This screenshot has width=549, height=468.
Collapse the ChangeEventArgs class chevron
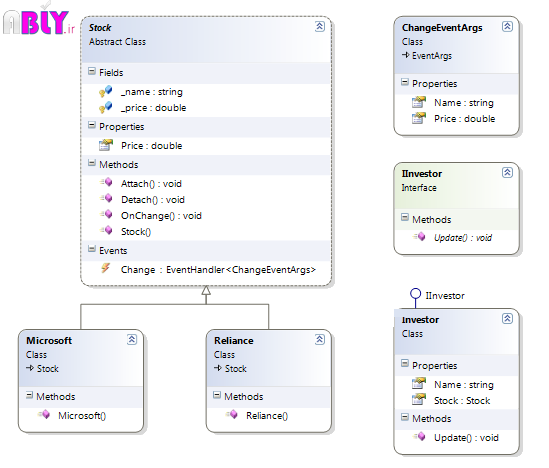507,27
